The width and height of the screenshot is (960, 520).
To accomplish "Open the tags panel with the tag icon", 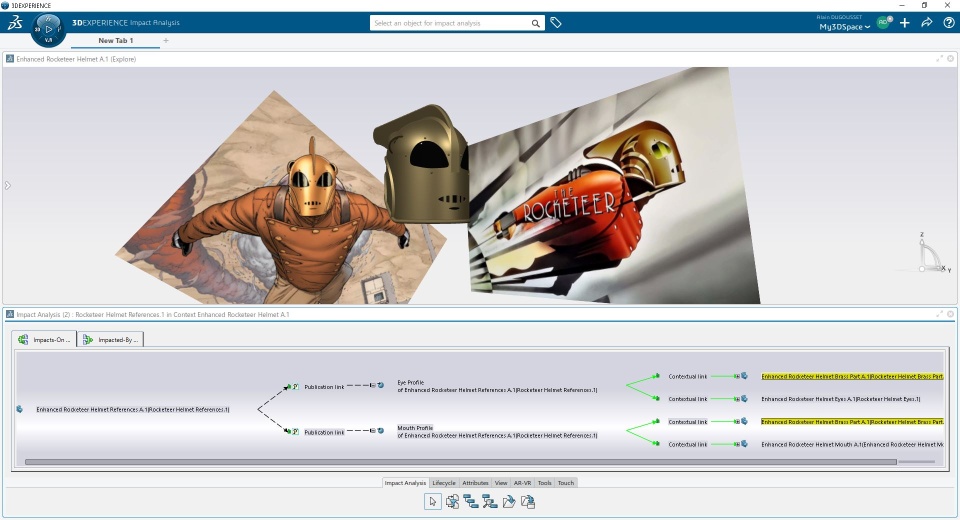I will pyautogui.click(x=556, y=23).
